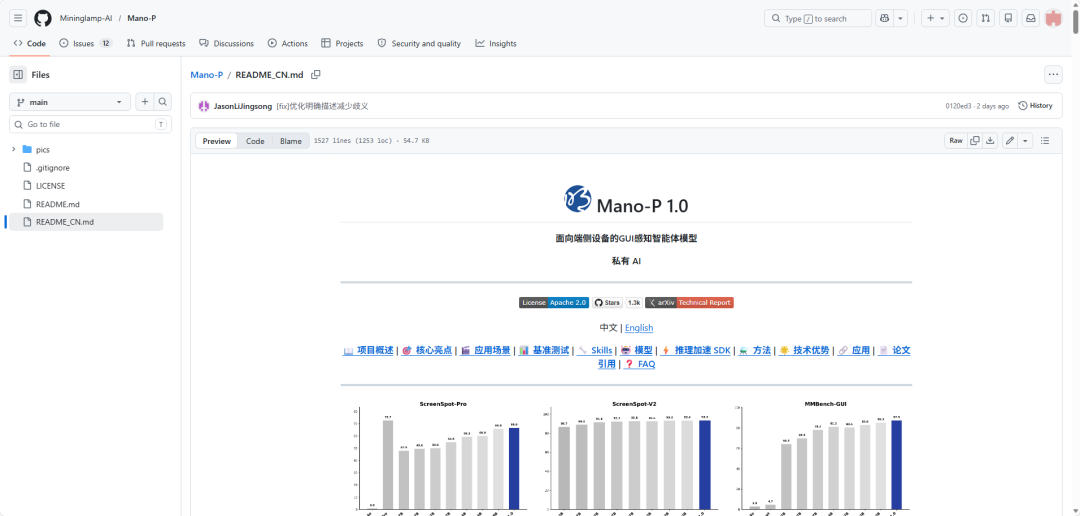This screenshot has height=516, width=1080.
Task: Open the Pull requests tab
Action: pos(156,43)
